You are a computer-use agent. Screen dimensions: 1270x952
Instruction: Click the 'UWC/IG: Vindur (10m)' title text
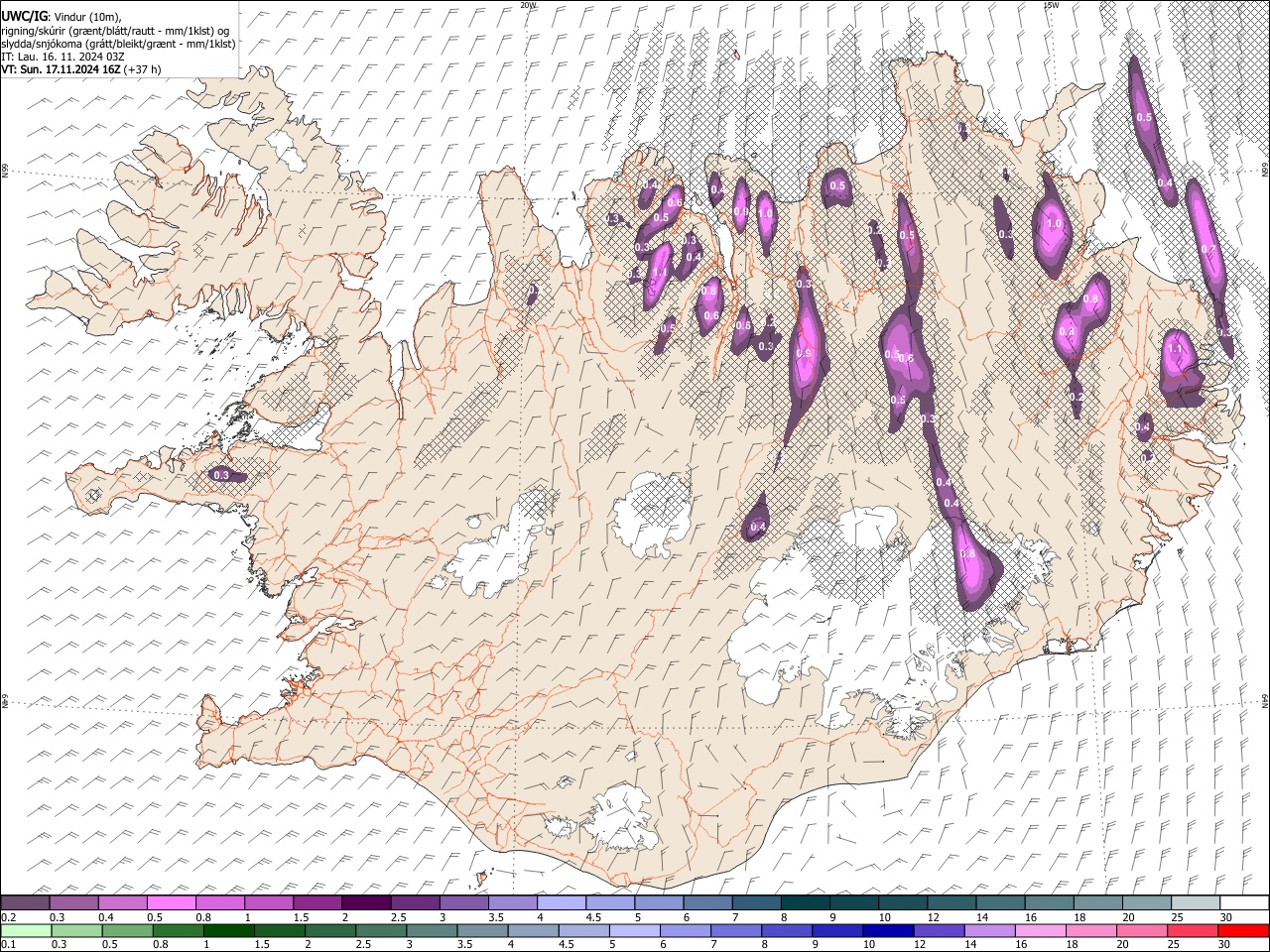pos(62,17)
